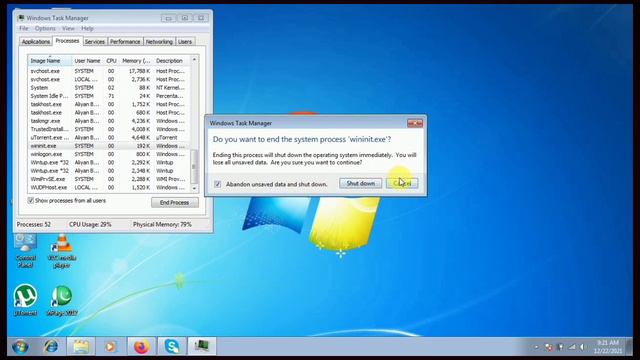Open Windows Explorer folder icon in taskbar
Viewport: 640px width, 360px height.
pyautogui.click(x=81, y=347)
